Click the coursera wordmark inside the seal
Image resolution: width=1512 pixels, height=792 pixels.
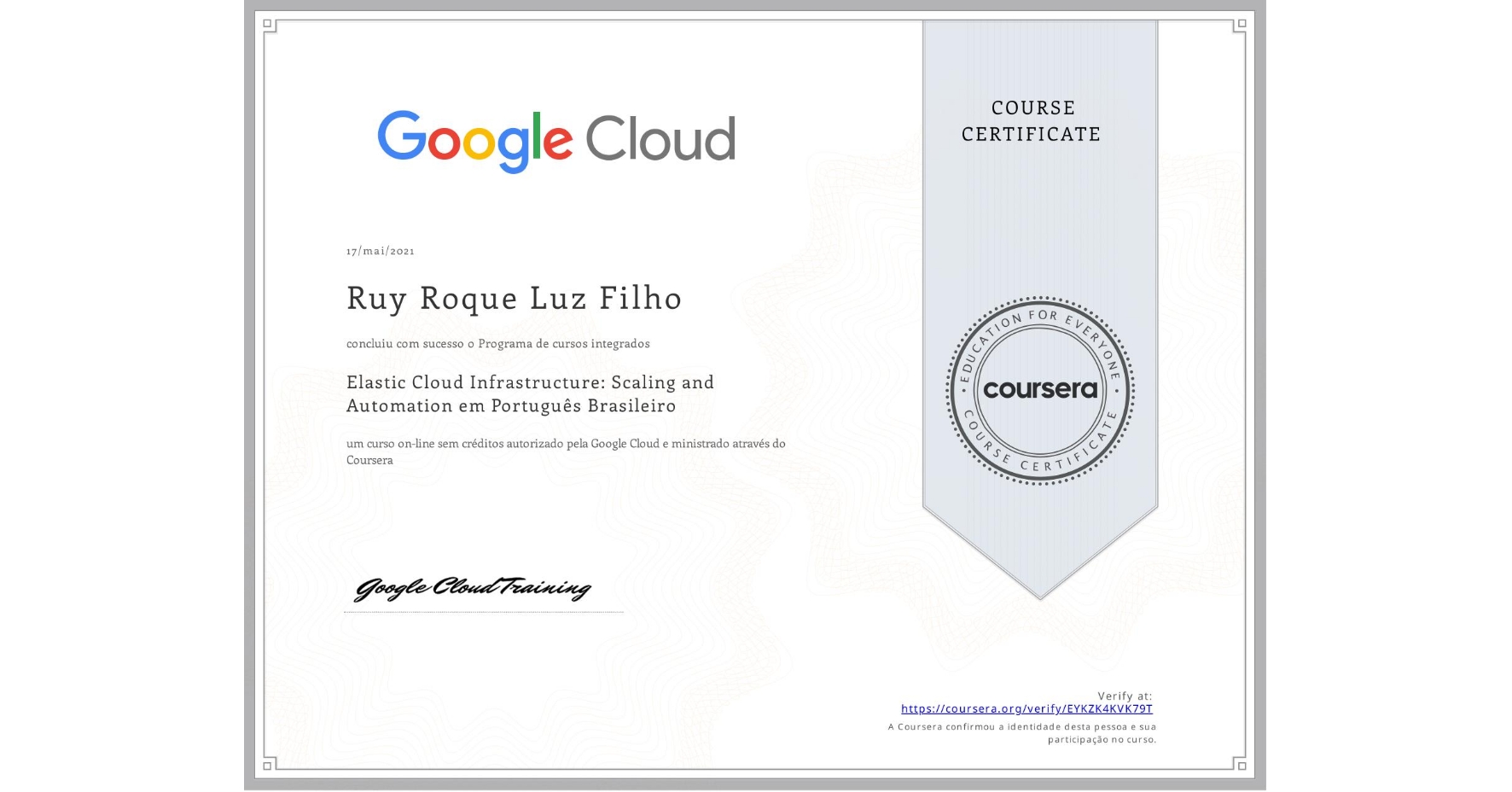(x=1040, y=391)
